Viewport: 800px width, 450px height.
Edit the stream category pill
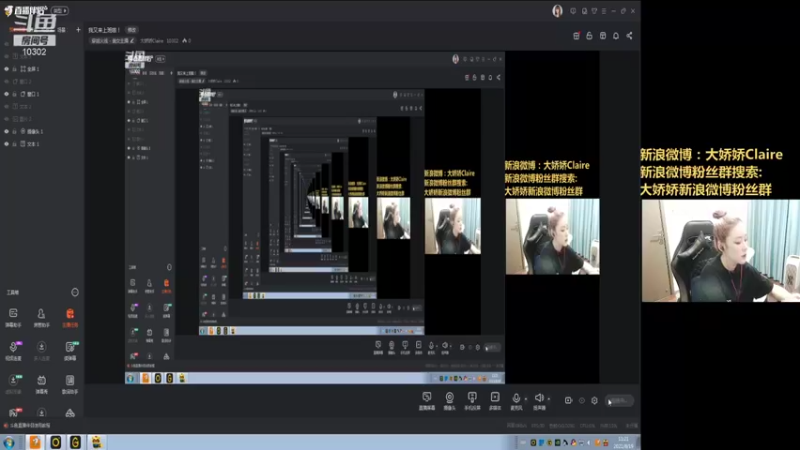[113, 41]
